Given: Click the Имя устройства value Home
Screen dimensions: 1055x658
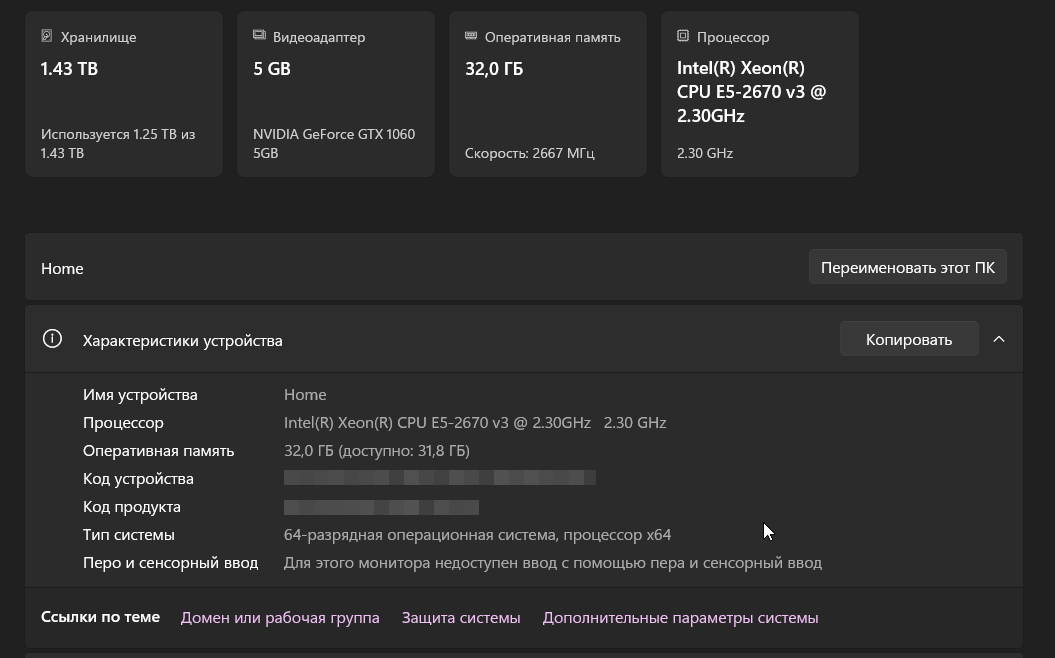Looking at the screenshot, I should pos(305,395).
